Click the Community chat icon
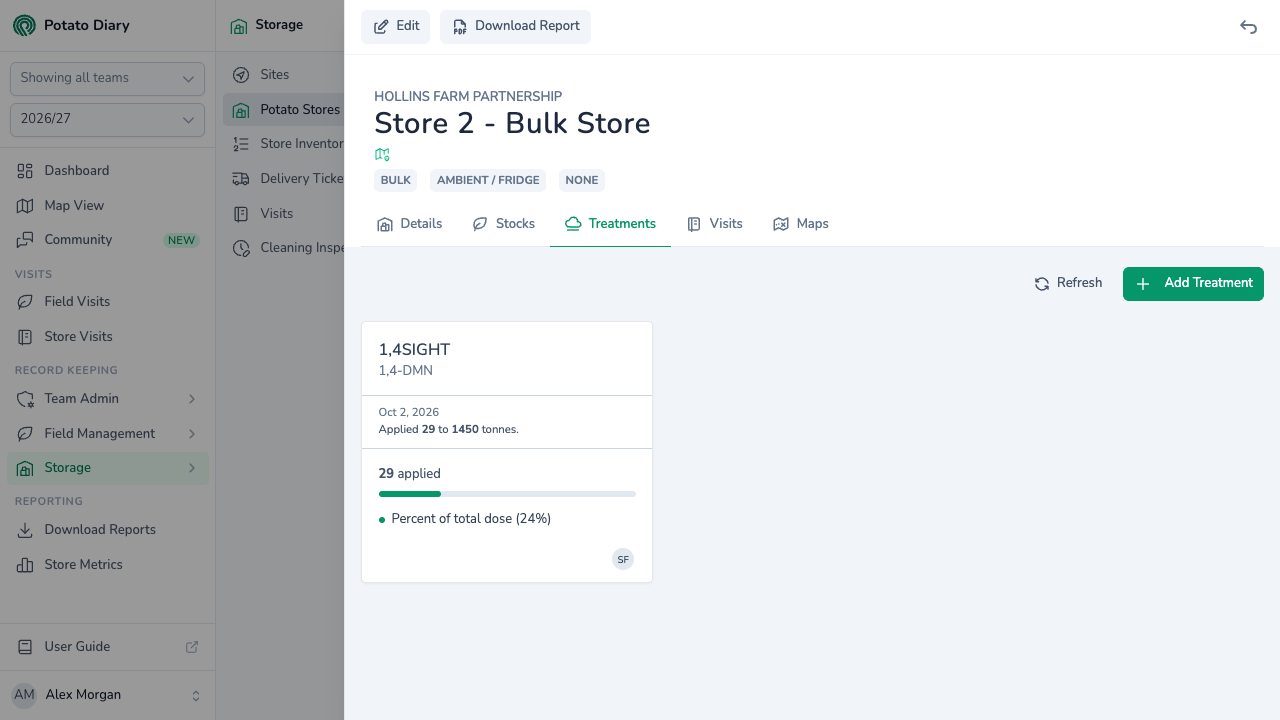Viewport: 1280px width, 720px height. pyautogui.click(x=25, y=240)
